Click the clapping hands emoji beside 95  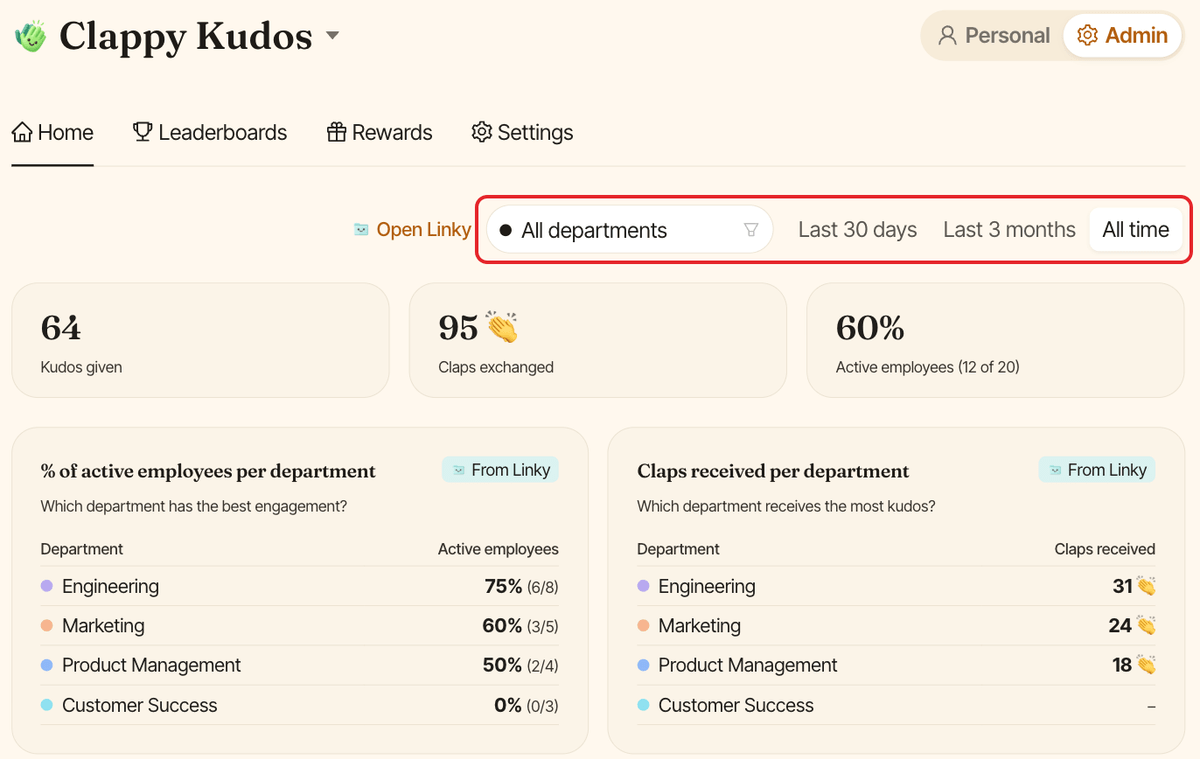[502, 327]
